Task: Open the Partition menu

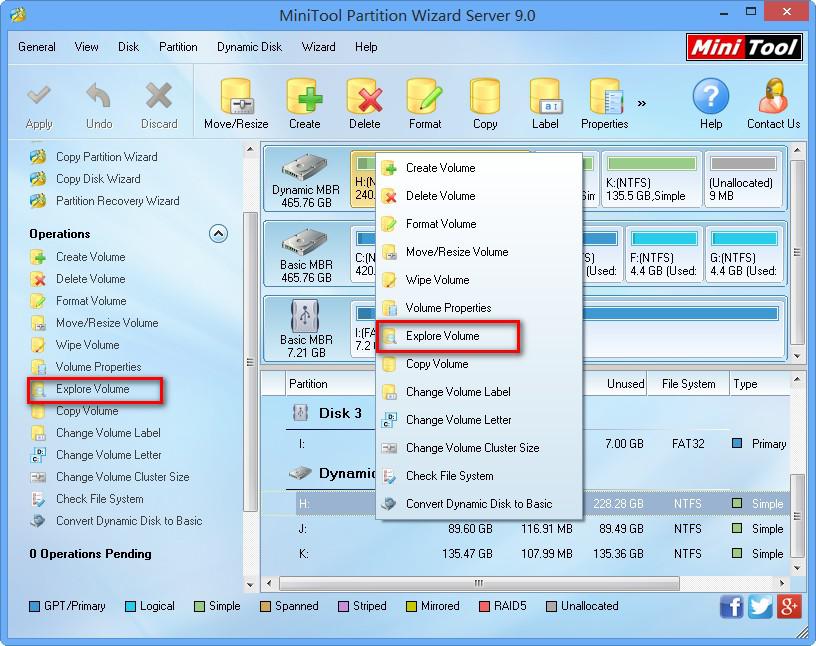Action: tap(178, 47)
